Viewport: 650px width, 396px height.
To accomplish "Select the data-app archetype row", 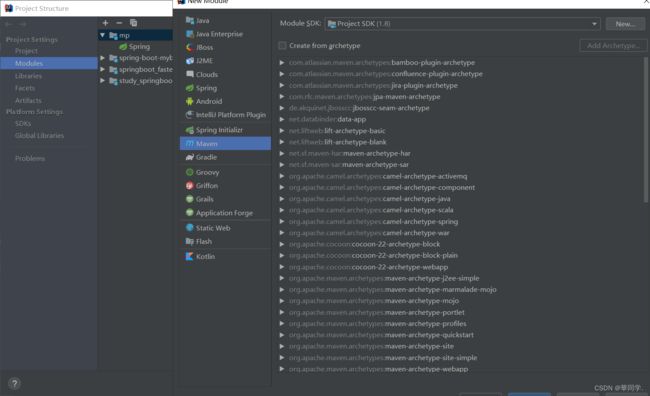I will pyautogui.click(x=327, y=119).
